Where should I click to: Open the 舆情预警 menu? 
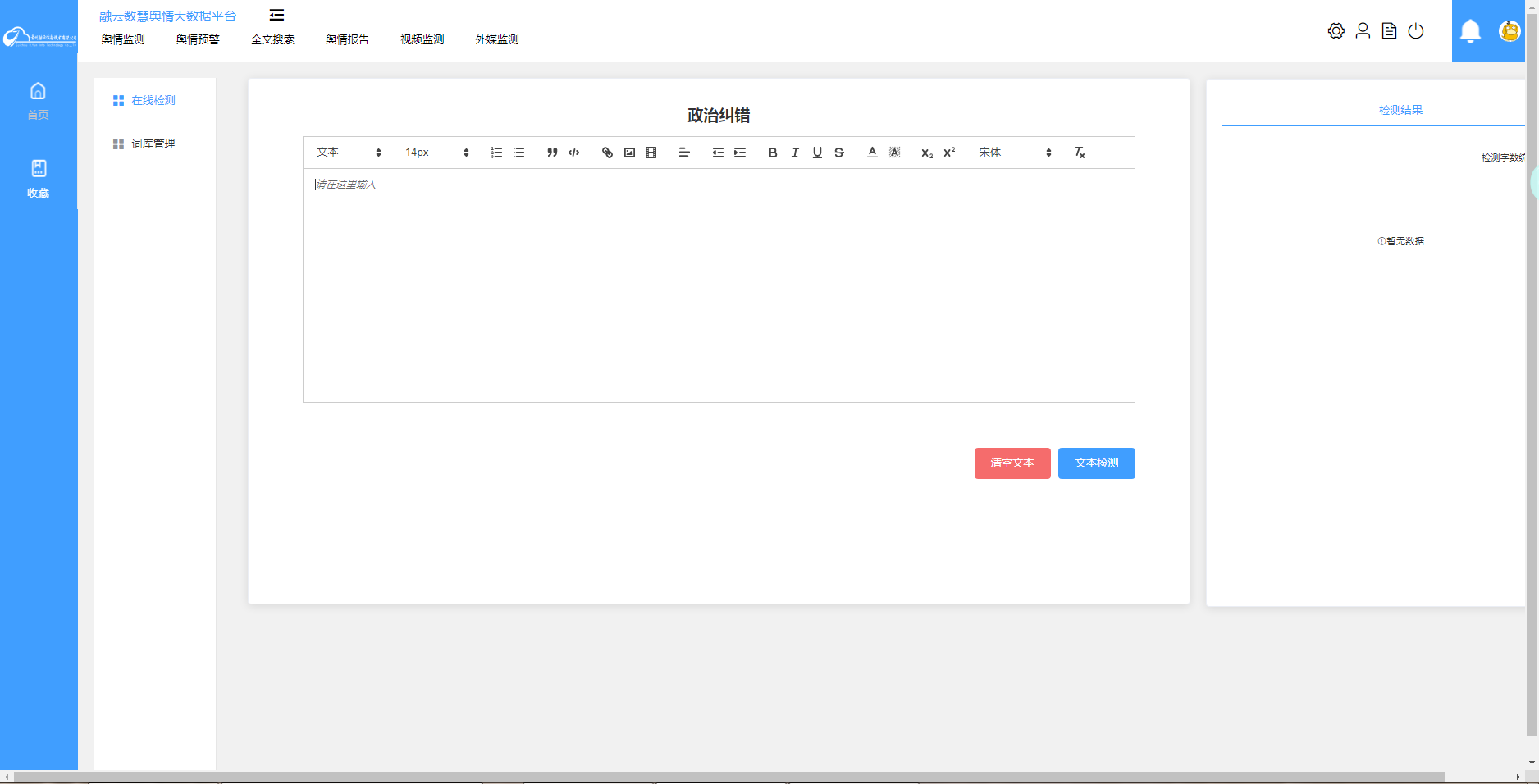[x=198, y=39]
